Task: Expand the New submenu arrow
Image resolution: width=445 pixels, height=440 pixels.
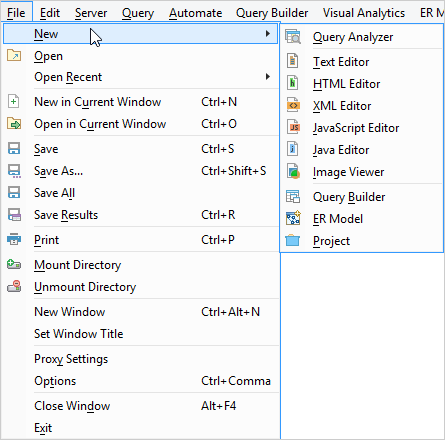Action: pos(268,34)
